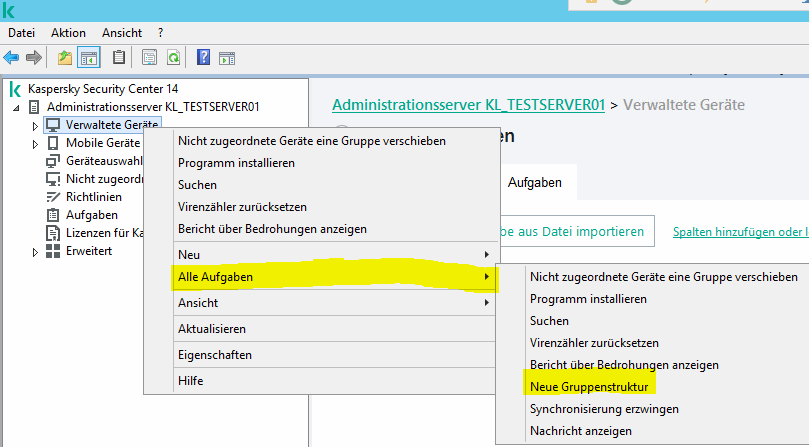The image size is (809, 447).
Task: Select the Richtlinien tree item
Action: 94,197
